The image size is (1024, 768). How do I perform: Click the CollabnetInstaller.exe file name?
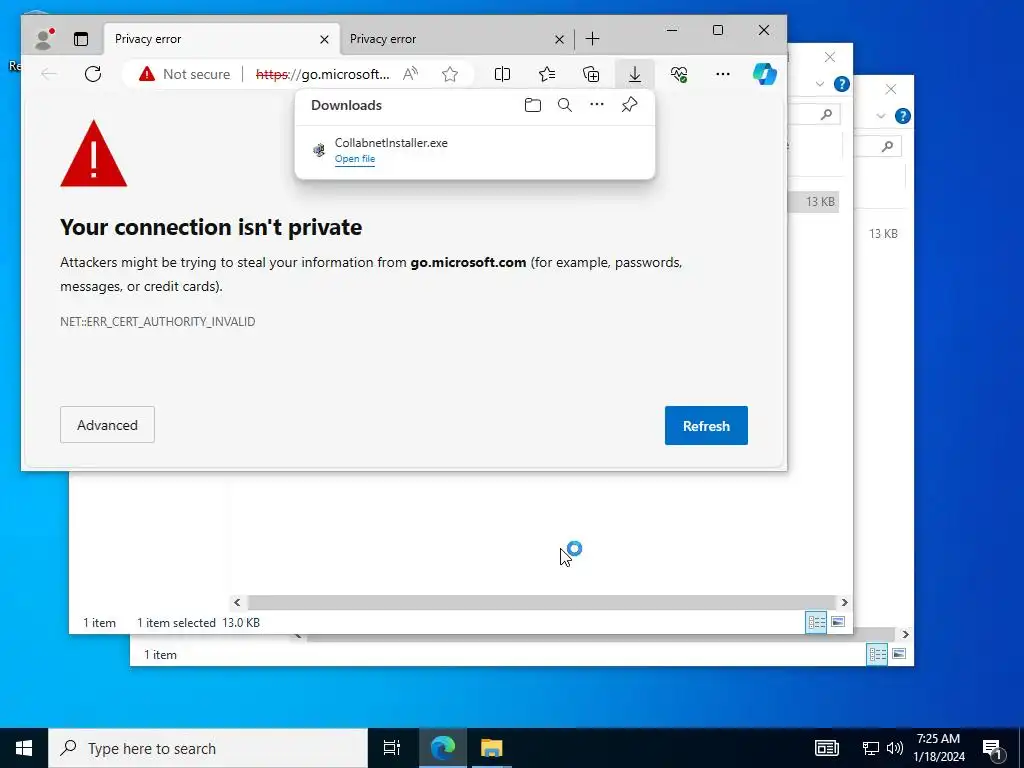[x=391, y=143]
